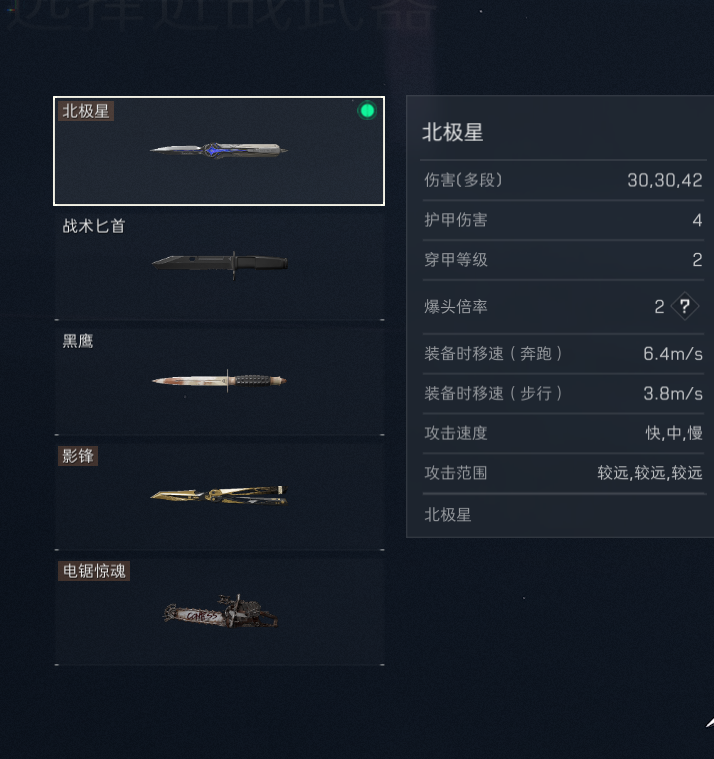Click the 装备时移速（奔跑）stat row
This screenshot has width=714, height=759.
coord(563,354)
